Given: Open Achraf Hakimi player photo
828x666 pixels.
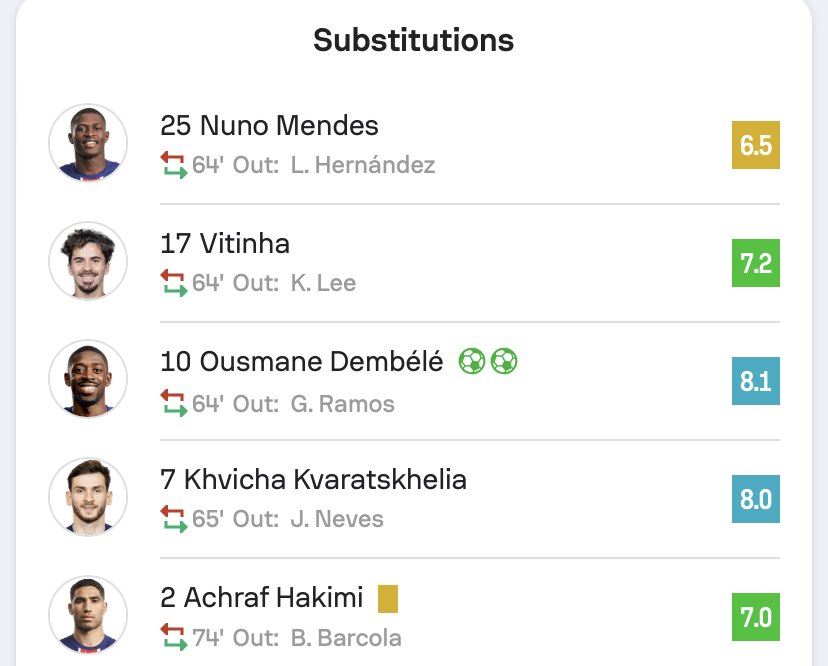Looking at the screenshot, I should (88, 615).
